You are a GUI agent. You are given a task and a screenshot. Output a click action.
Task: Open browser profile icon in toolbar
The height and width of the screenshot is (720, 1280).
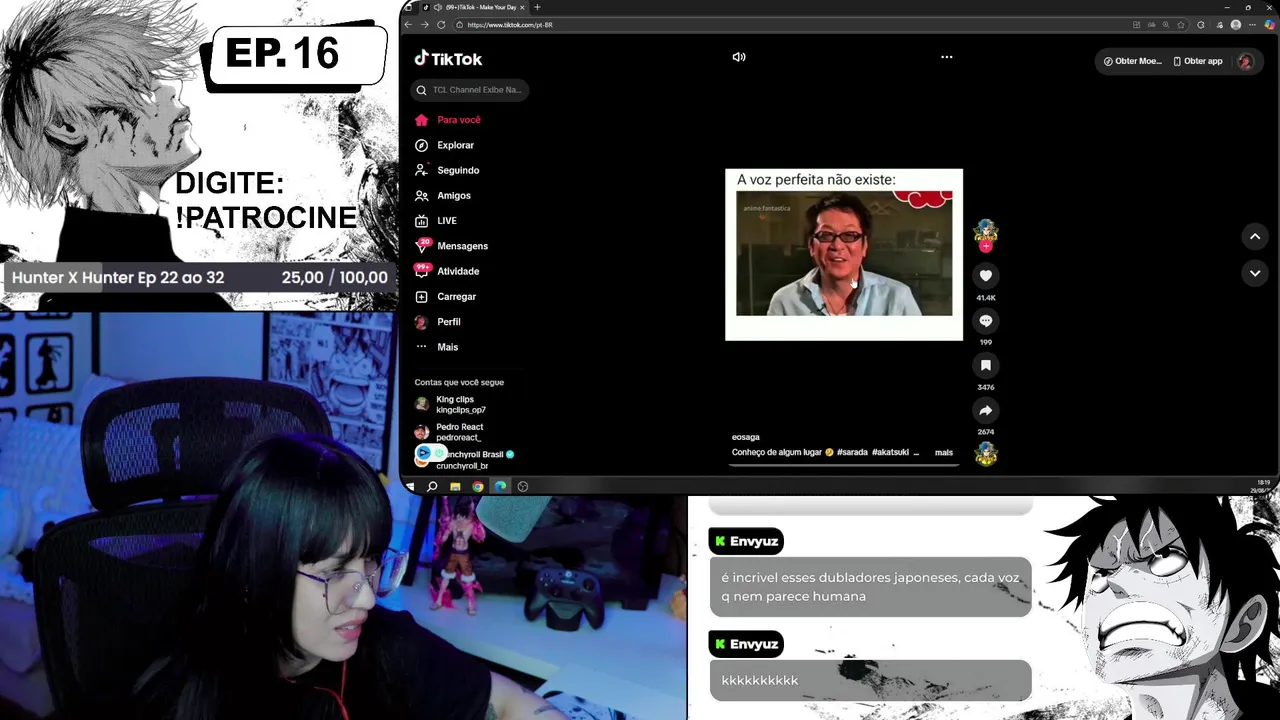pyautogui.click(x=1236, y=25)
